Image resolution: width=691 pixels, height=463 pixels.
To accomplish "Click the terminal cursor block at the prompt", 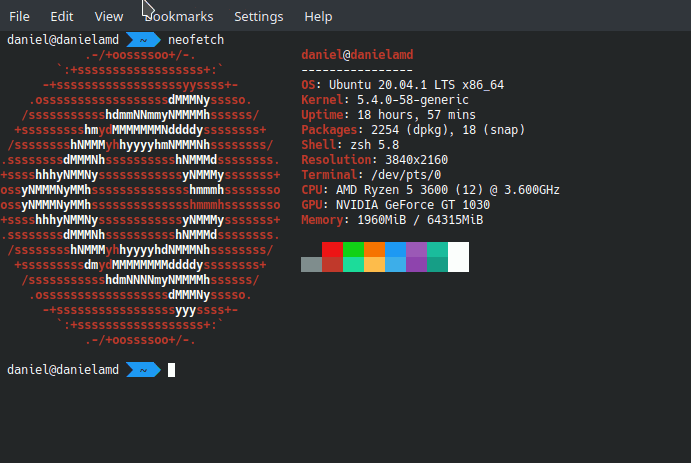I will coord(171,370).
